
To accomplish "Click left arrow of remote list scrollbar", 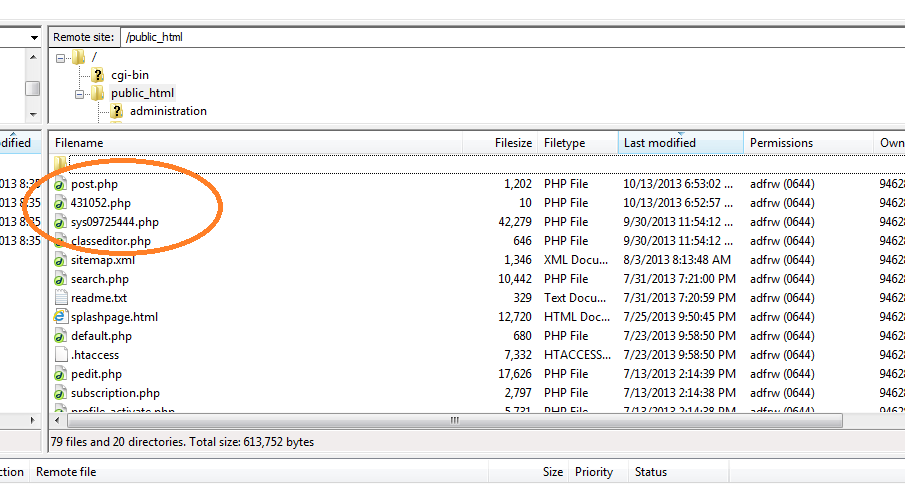I will pyautogui.click(x=57, y=421).
